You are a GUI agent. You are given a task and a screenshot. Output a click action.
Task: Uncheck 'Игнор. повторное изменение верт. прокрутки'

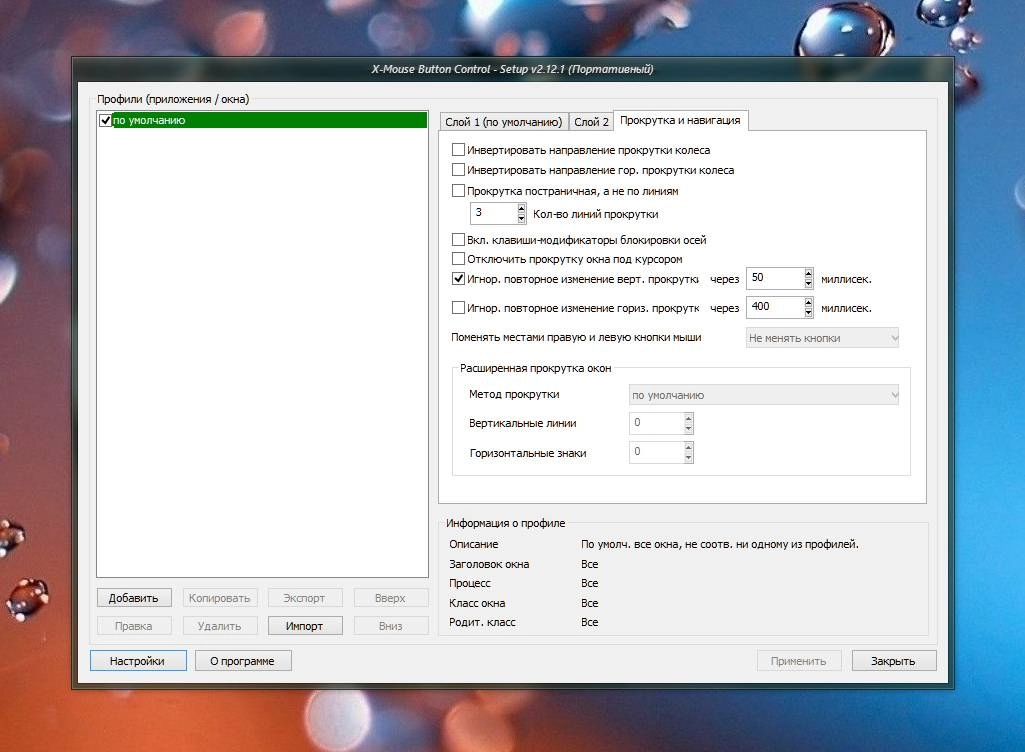458,279
